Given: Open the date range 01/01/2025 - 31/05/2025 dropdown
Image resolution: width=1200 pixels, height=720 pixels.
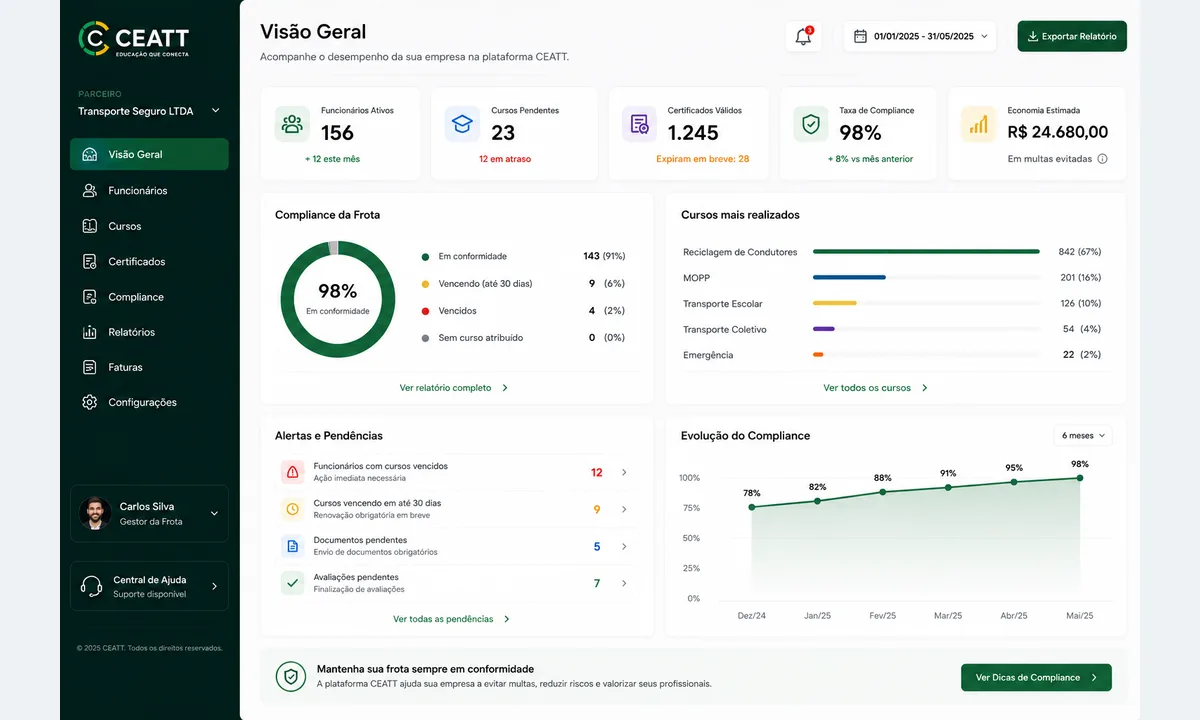Looking at the screenshot, I should [919, 36].
